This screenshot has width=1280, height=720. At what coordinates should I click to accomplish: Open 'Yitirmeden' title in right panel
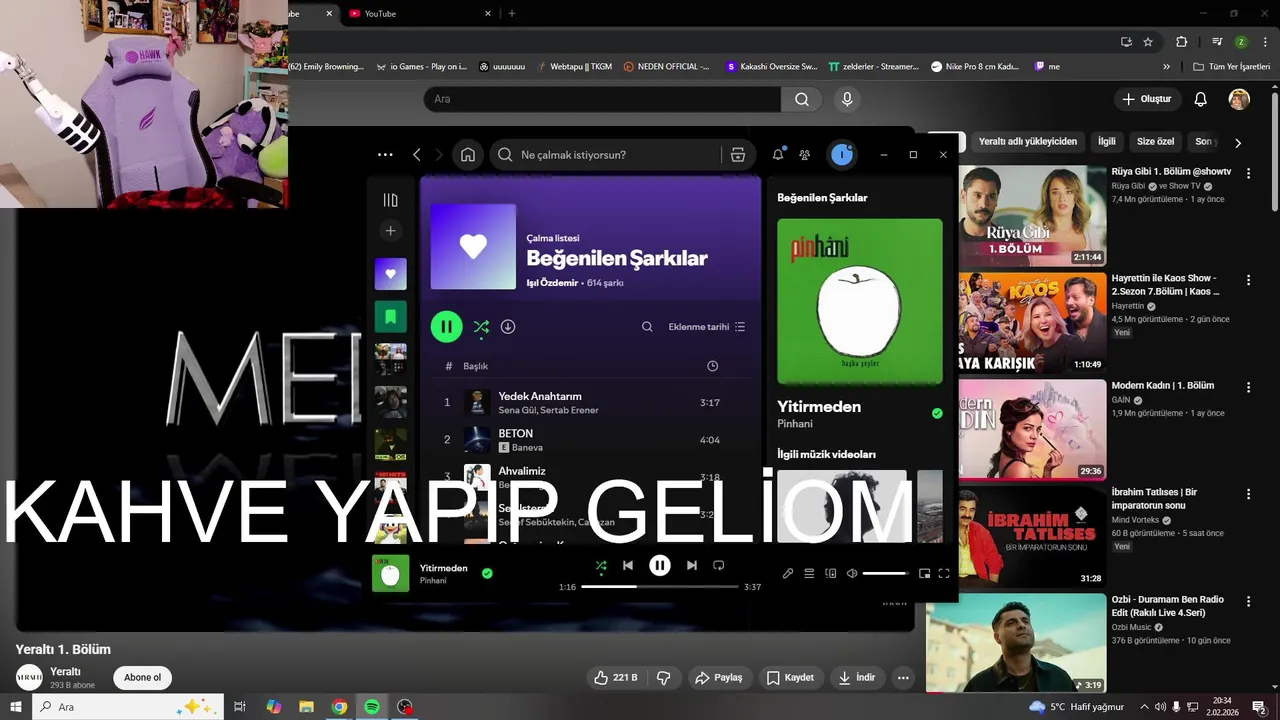click(x=819, y=407)
